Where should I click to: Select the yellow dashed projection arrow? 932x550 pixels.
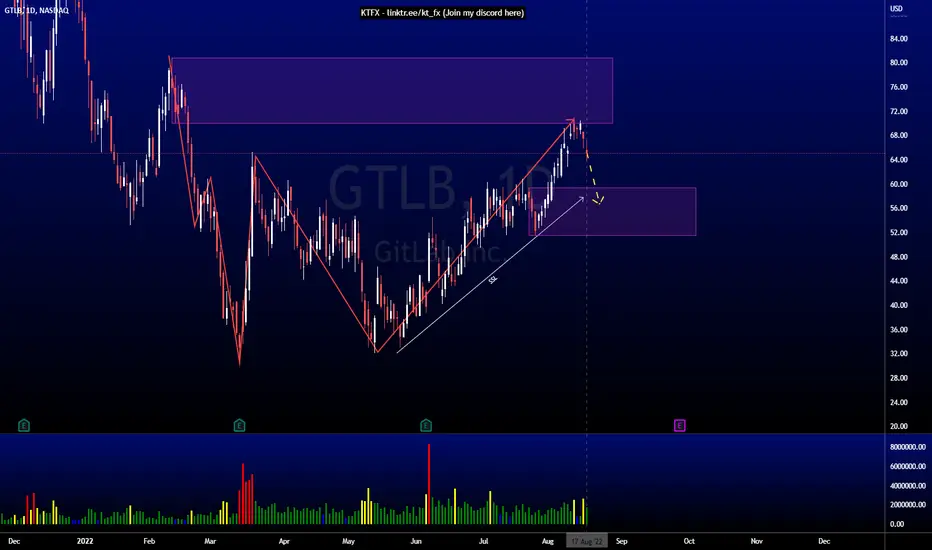click(594, 177)
